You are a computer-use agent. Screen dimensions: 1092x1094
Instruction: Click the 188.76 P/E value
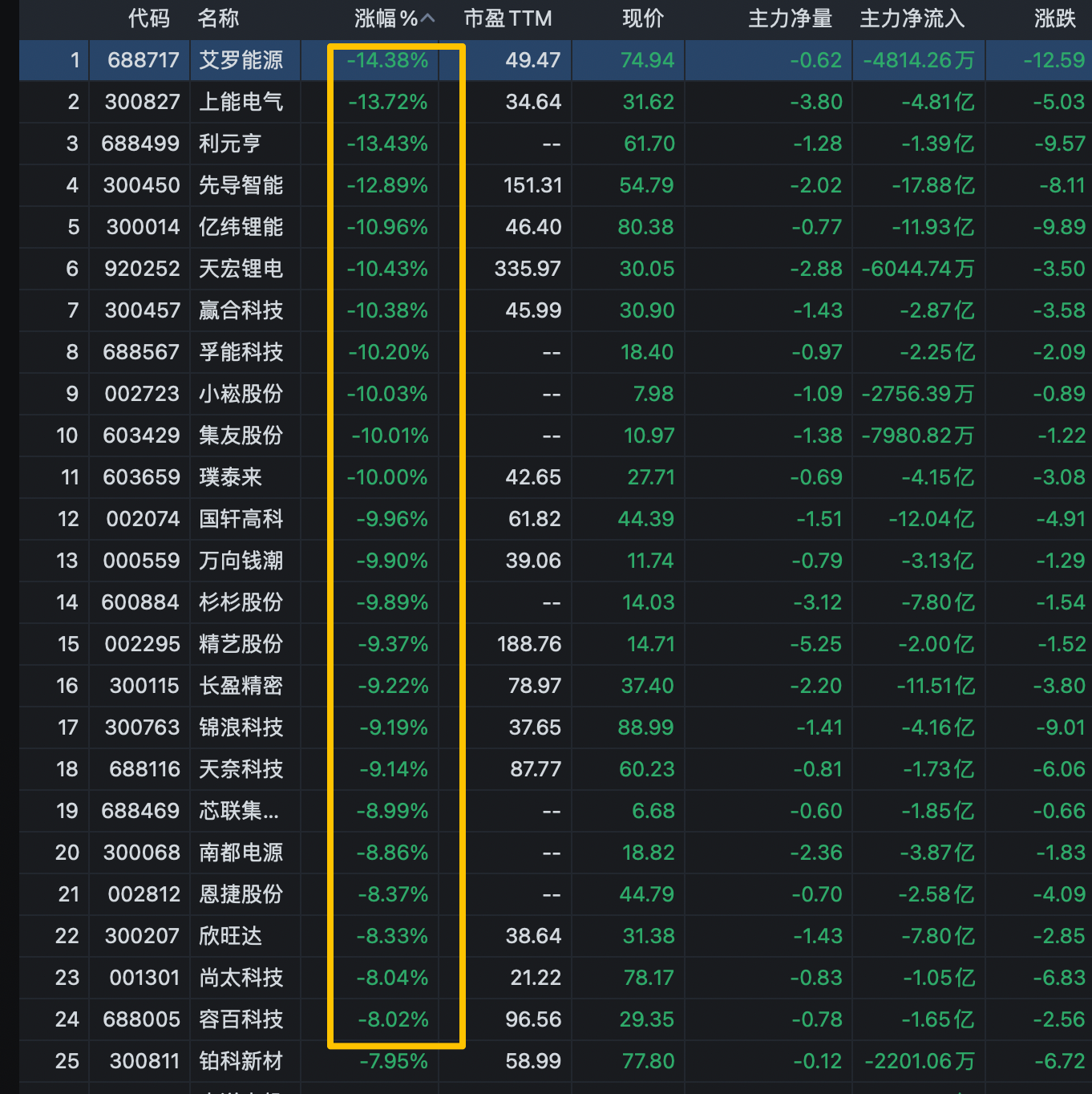pos(529,644)
